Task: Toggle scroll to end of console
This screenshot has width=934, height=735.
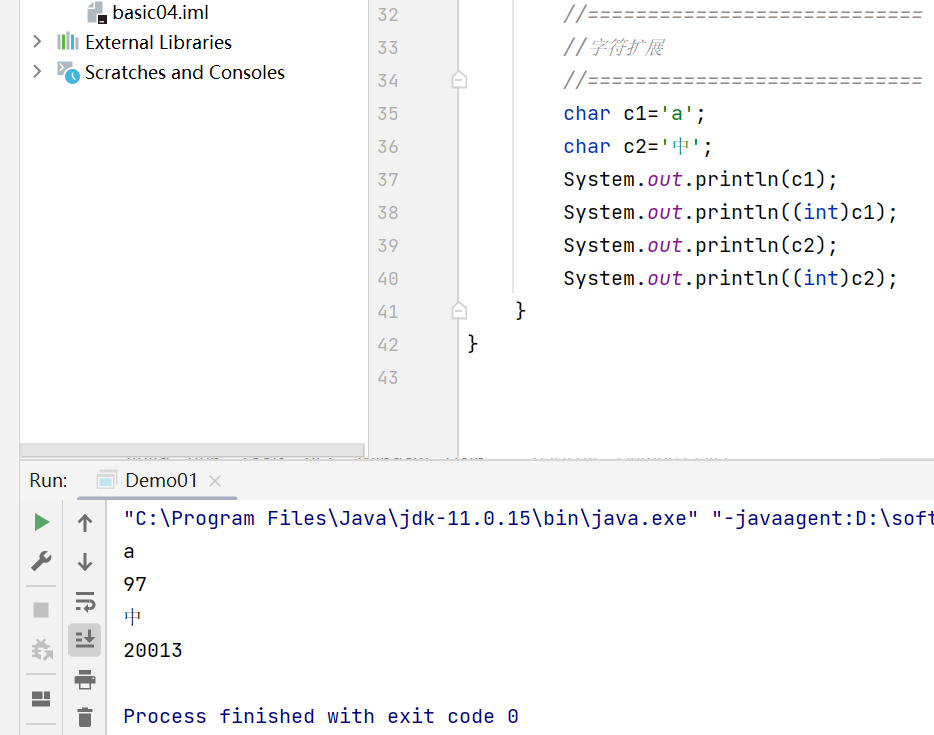Action: 85,640
